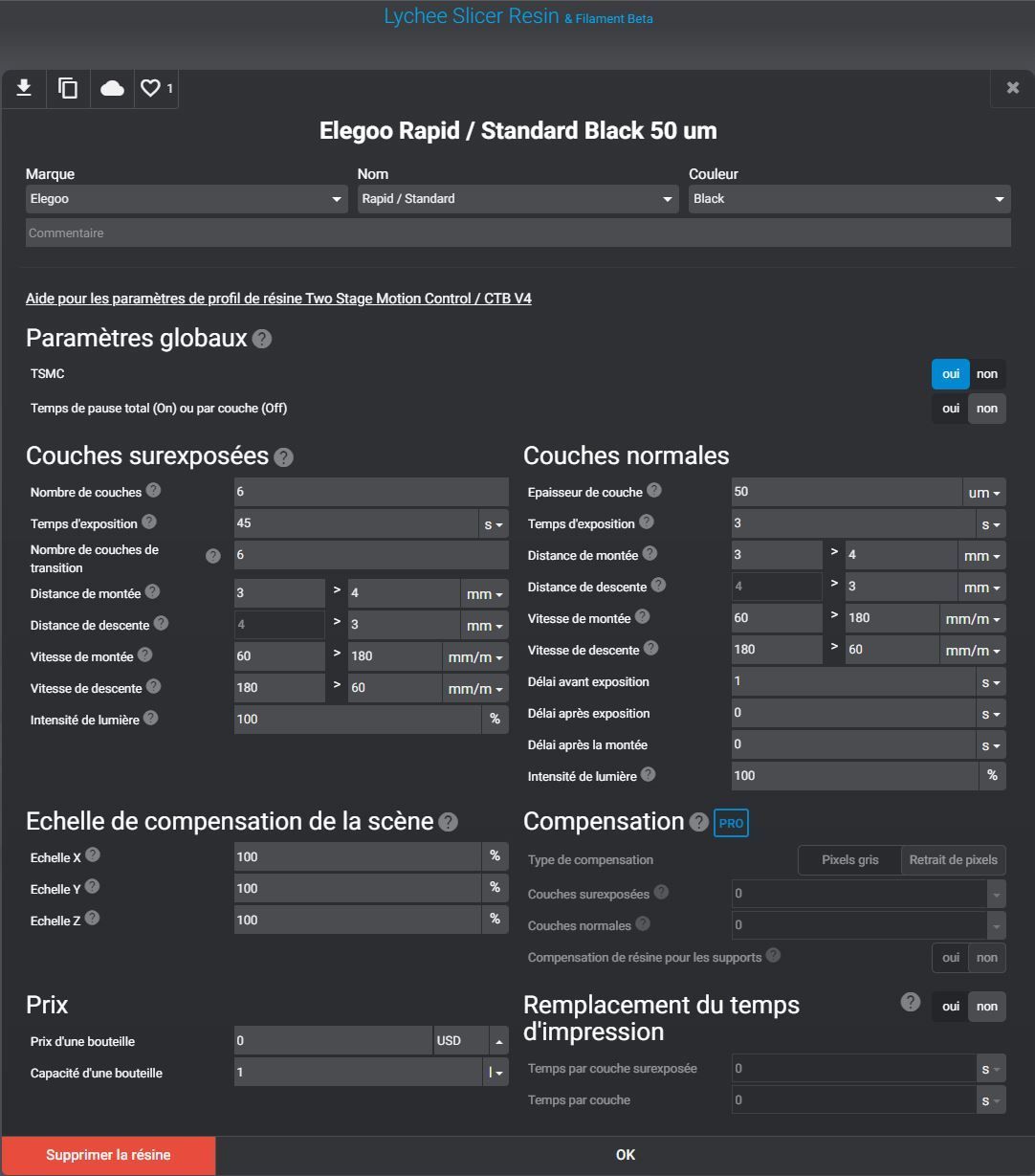Image resolution: width=1035 pixels, height=1176 pixels.
Task: Open the Couleur dropdown showing Black
Action: coord(849,199)
